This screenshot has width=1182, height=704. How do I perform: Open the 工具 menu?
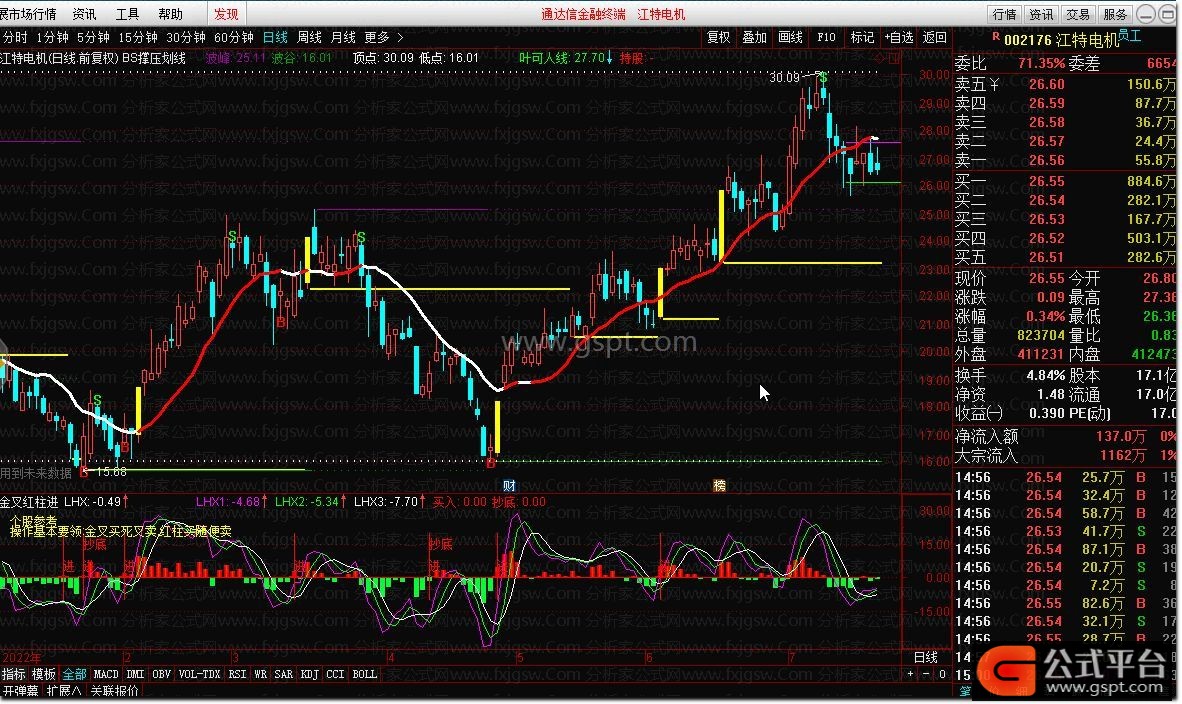tap(127, 14)
